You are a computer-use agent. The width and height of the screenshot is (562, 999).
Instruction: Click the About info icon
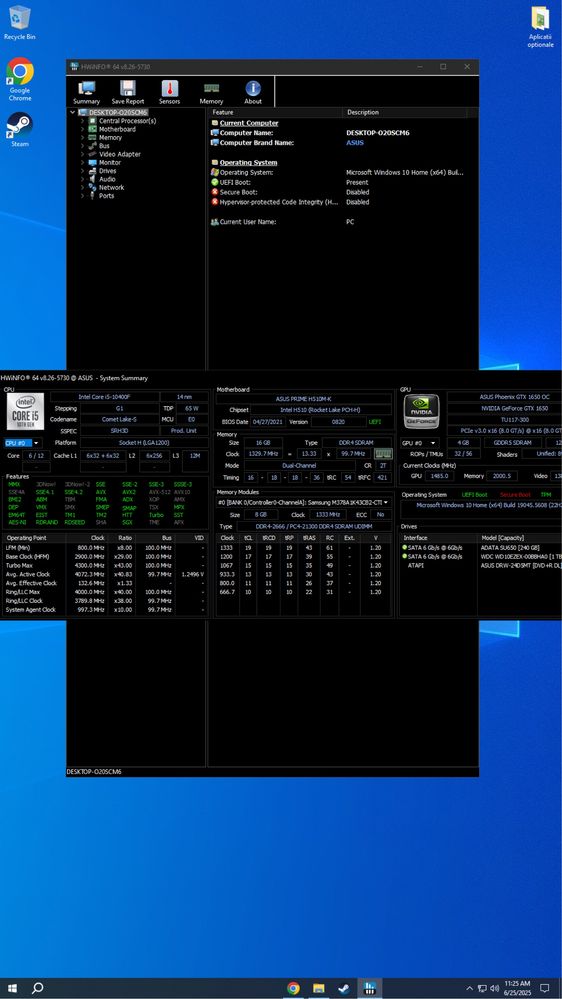click(x=253, y=92)
